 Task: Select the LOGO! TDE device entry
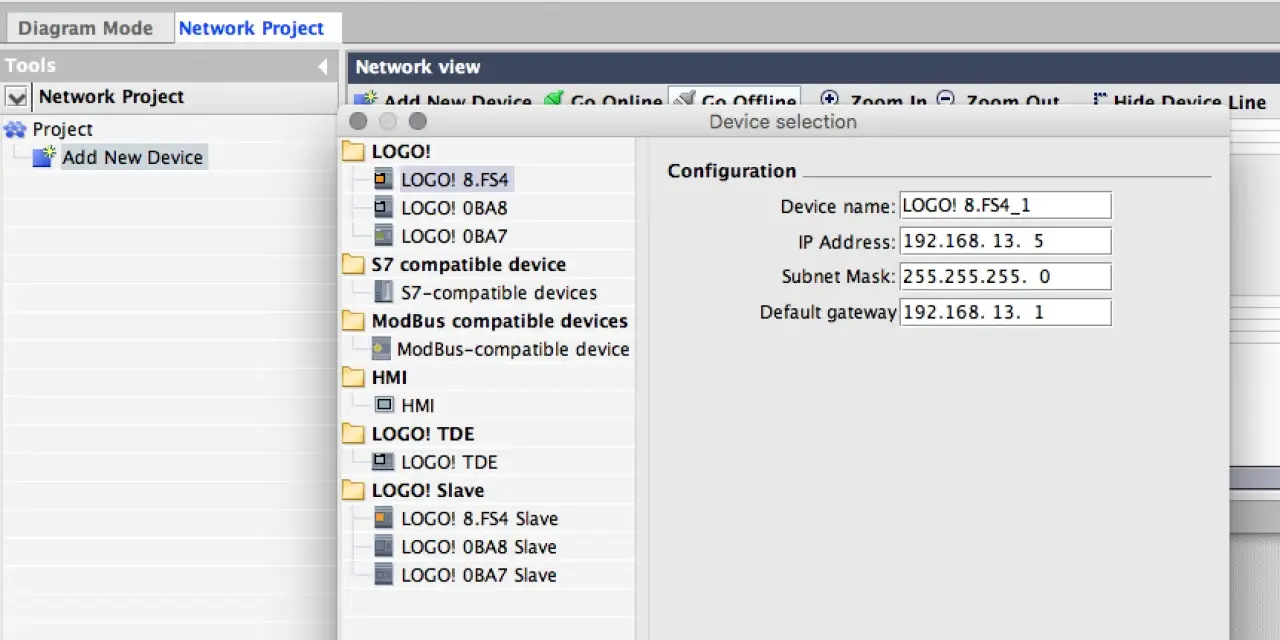click(x=449, y=462)
